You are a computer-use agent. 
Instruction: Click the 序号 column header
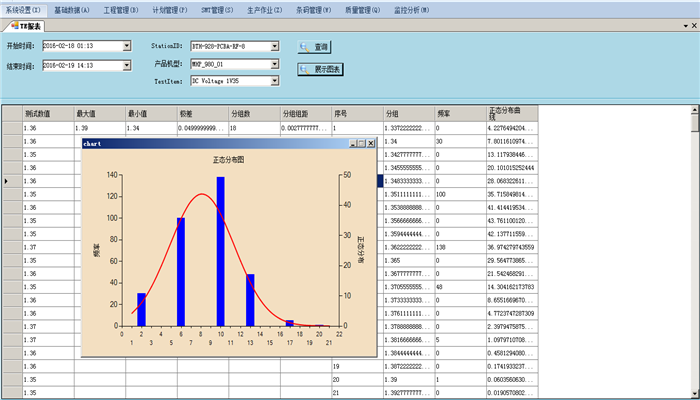coord(358,114)
